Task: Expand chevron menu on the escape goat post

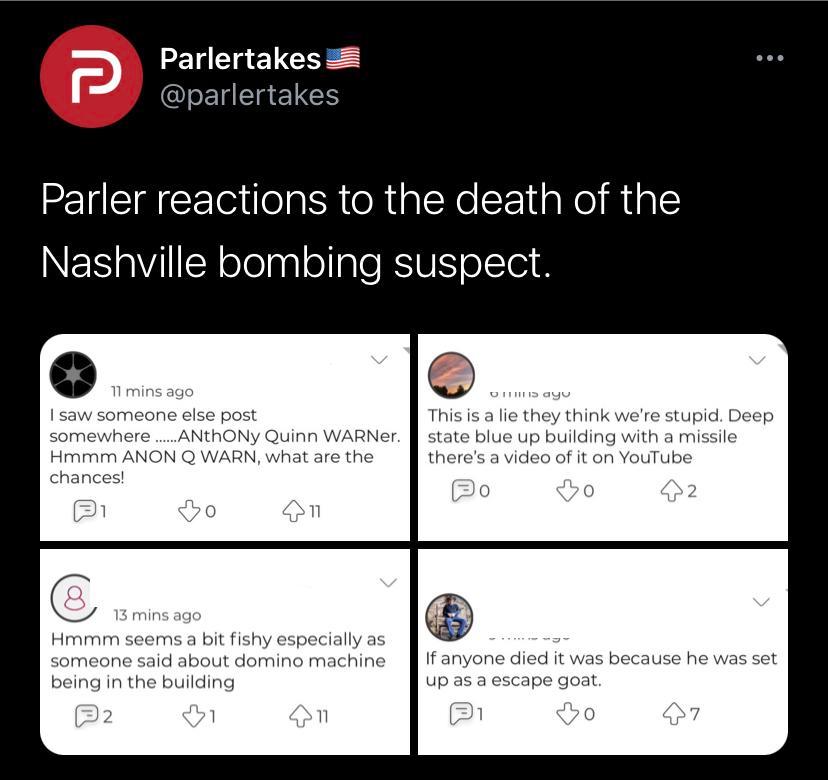Action: 761,602
